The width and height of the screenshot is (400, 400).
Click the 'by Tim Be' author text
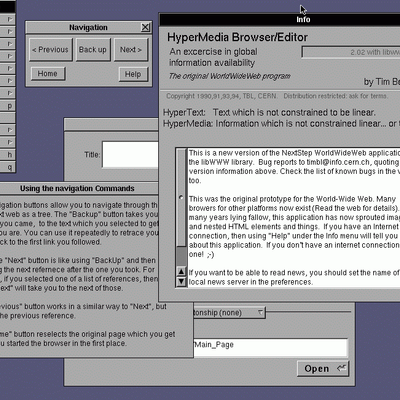coord(382,82)
